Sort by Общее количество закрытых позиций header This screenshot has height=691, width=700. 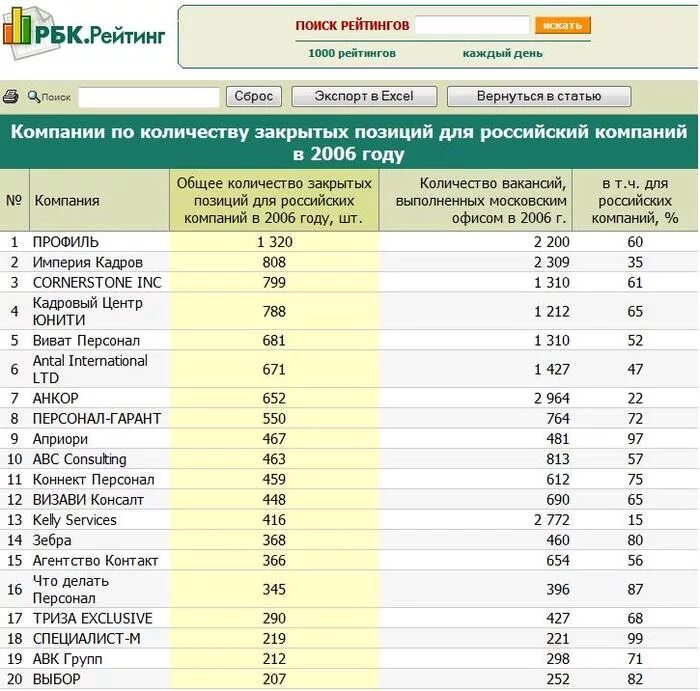274,200
